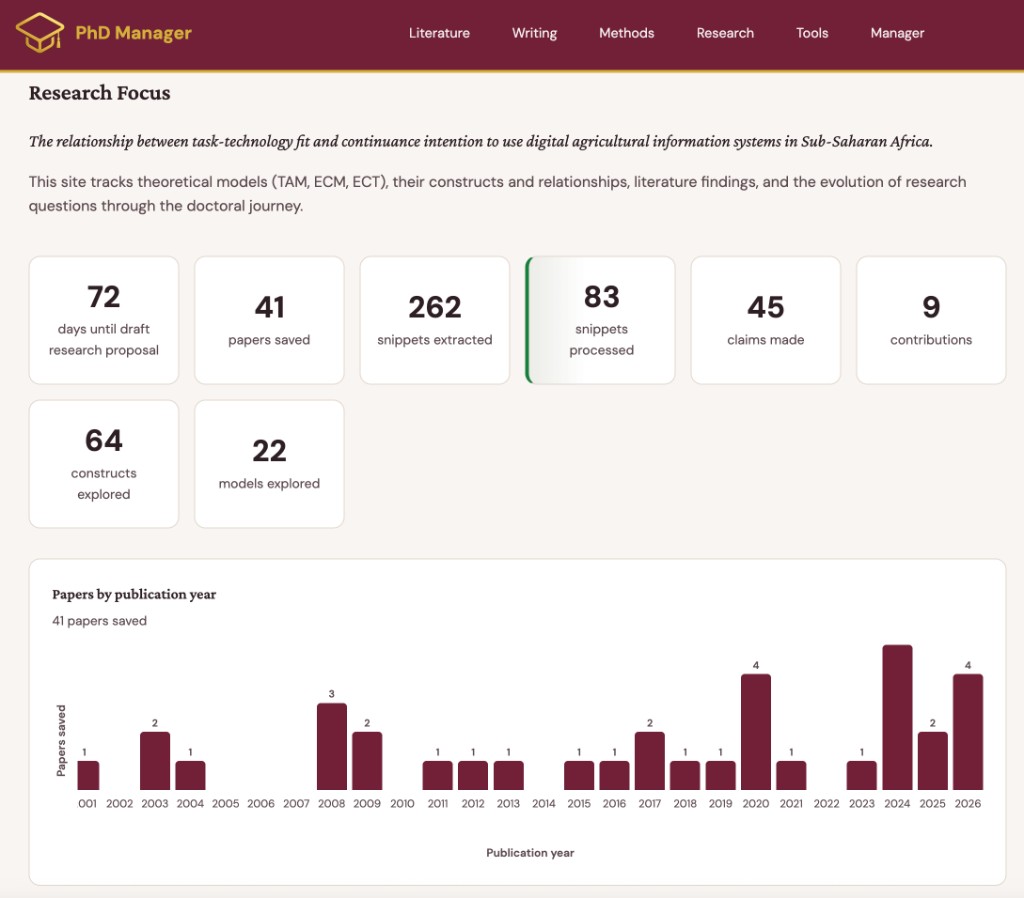Click the 2011 bar in chart

point(438,775)
